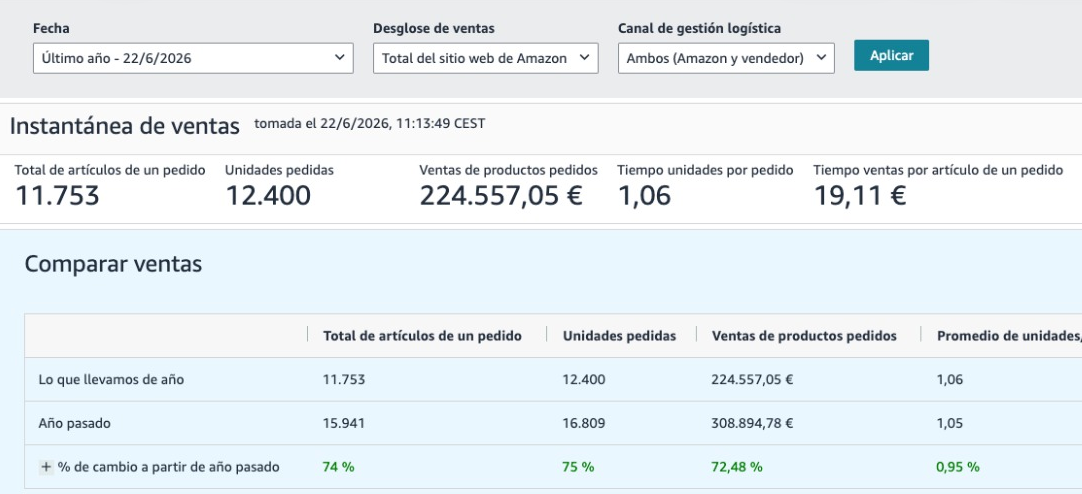
Task: Click the green 74 % change value
Action: click(x=338, y=467)
